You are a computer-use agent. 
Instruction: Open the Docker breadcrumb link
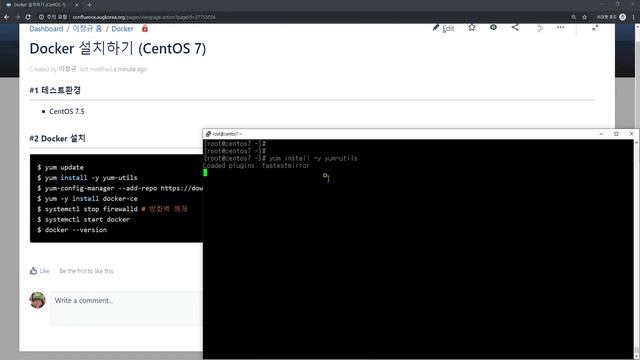(122, 29)
